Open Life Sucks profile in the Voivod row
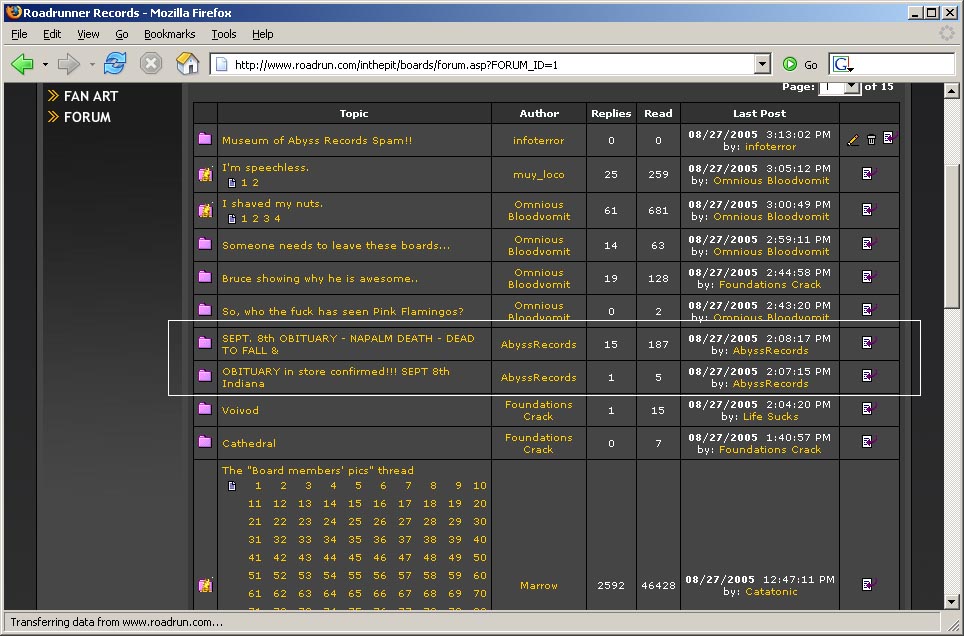Image resolution: width=964 pixels, height=636 pixels. tap(771, 416)
